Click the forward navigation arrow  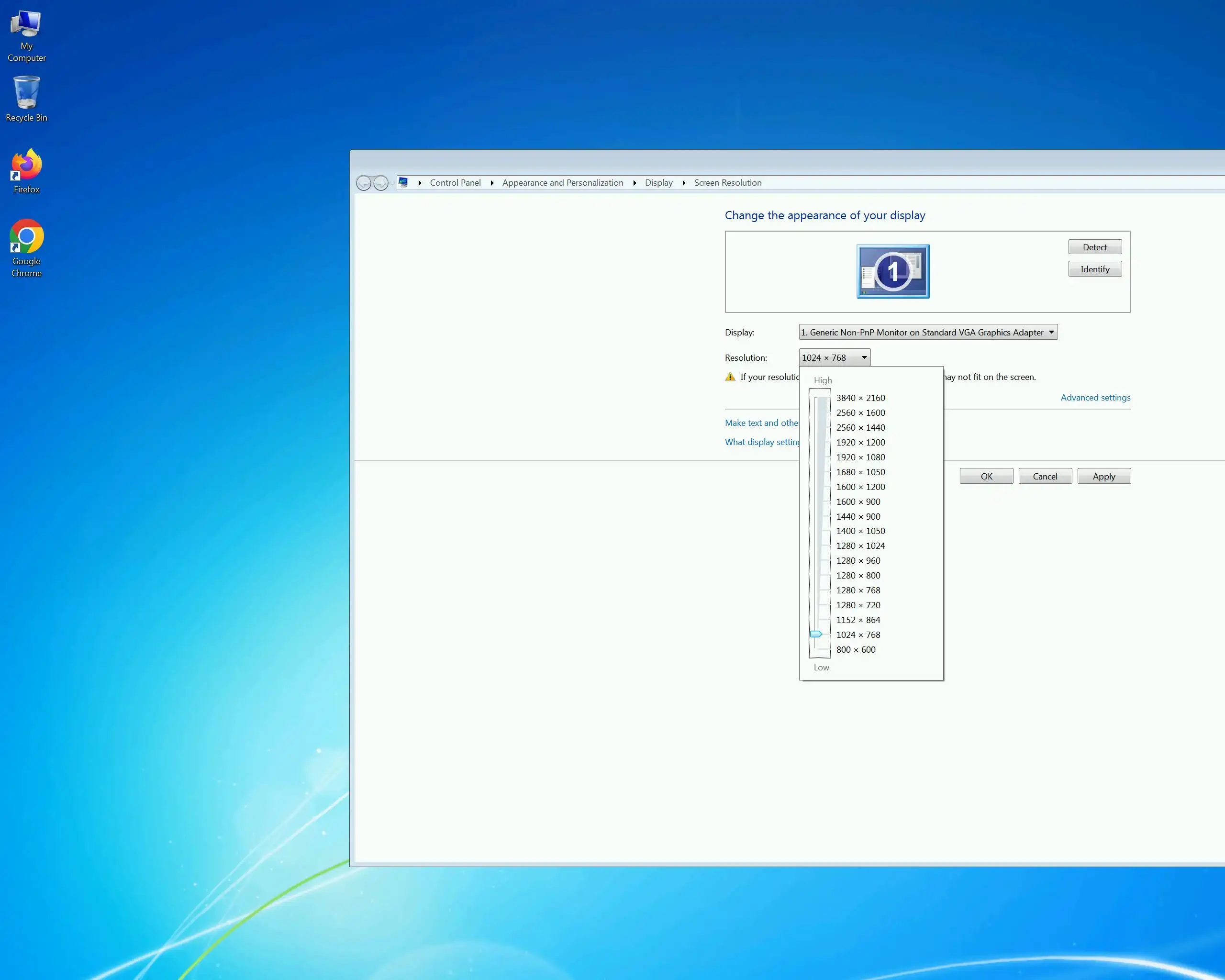(381, 183)
